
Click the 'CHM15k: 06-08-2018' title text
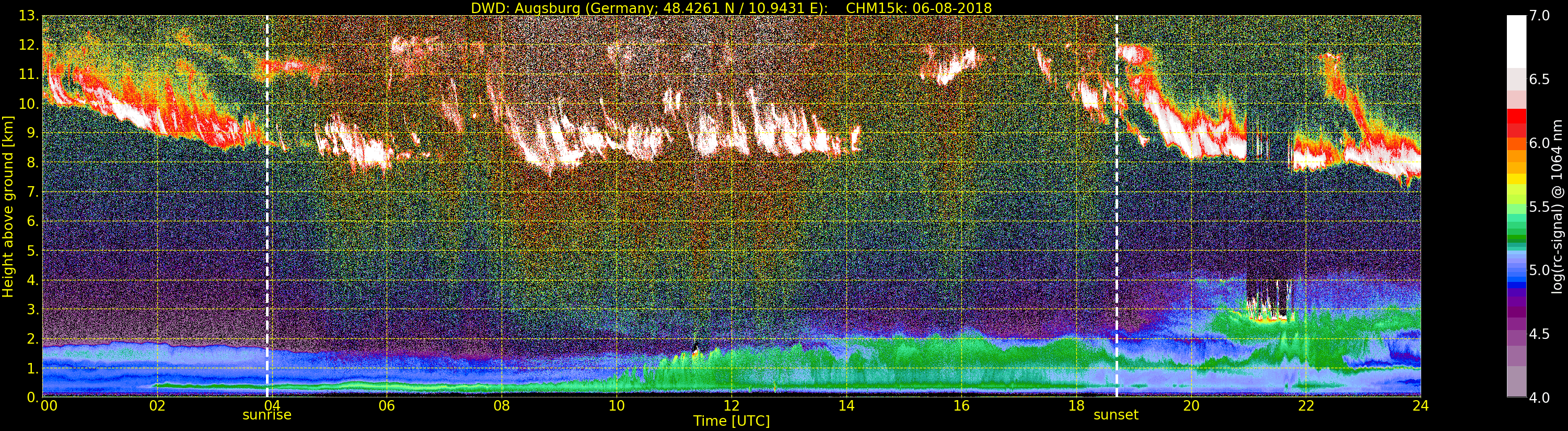(919, 8)
